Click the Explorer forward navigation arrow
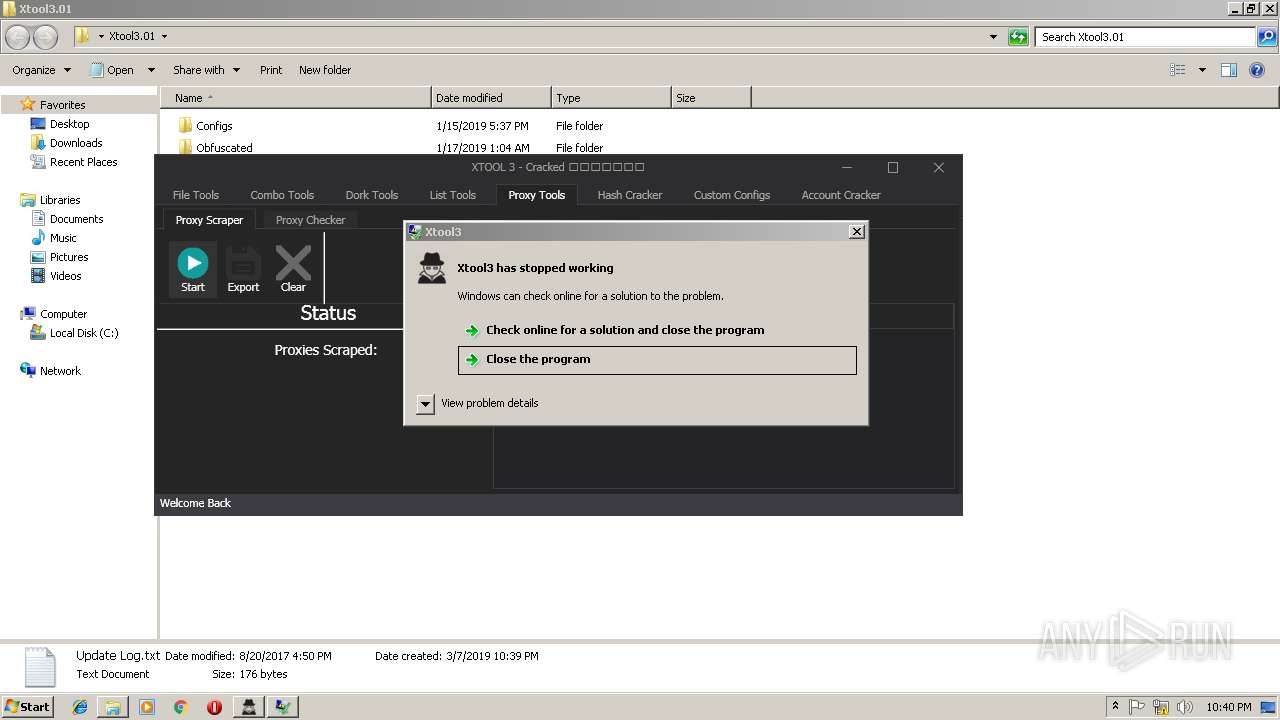Viewport: 1280px width, 720px height. click(46, 37)
